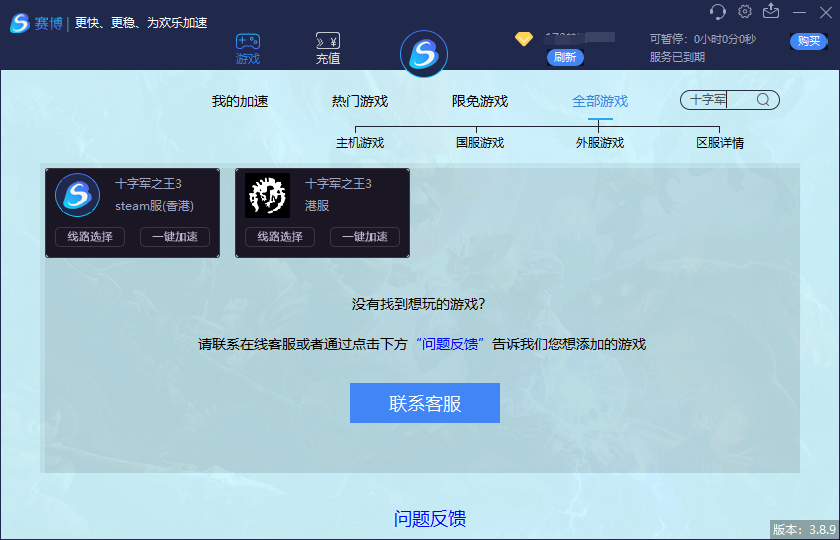Screen dimensions: 840x540
Task: Open settings gear icon
Action: [745, 11]
